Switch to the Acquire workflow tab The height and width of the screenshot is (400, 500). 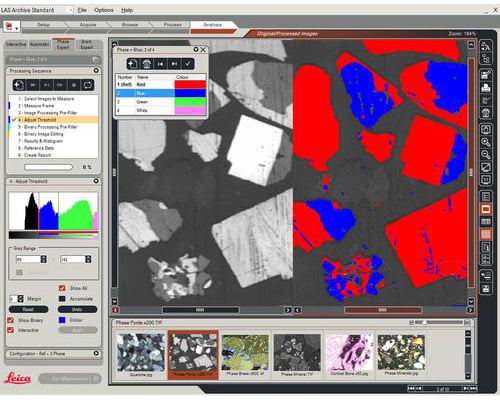tap(88, 25)
